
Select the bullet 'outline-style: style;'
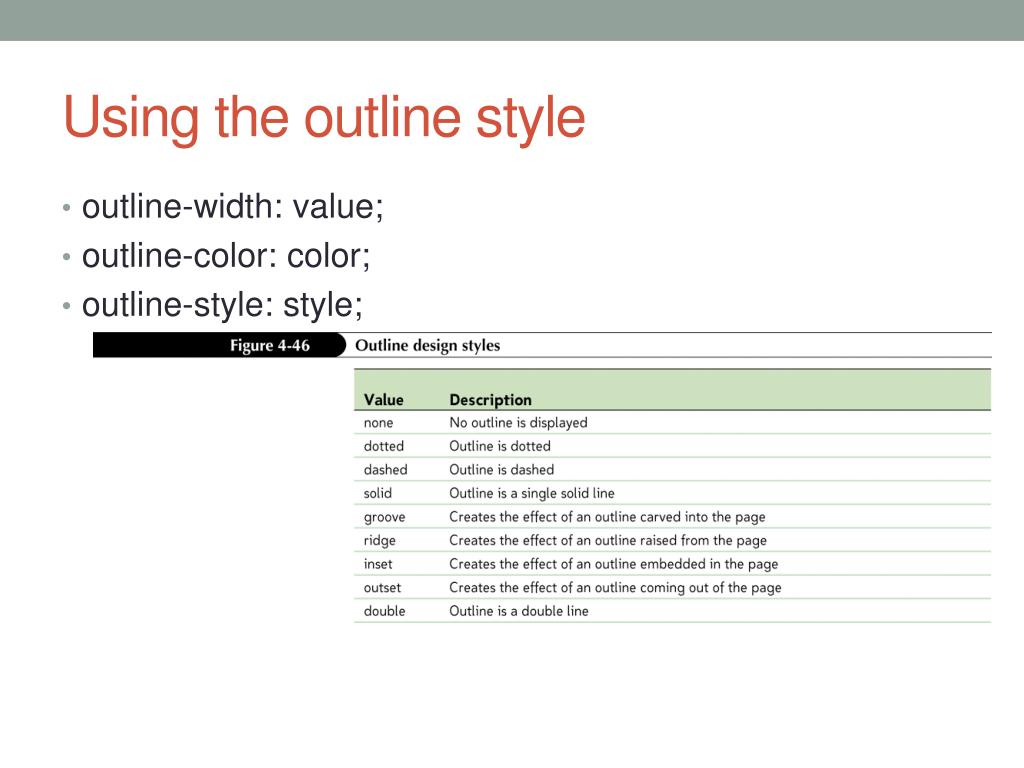[222, 306]
